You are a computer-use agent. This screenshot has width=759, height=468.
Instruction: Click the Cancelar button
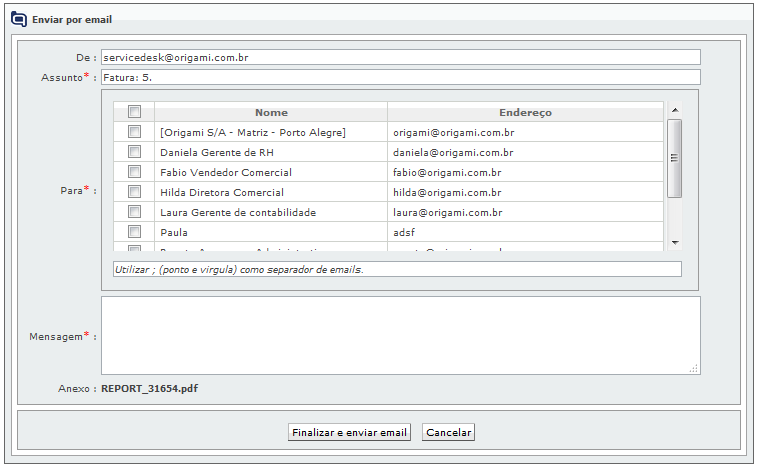(x=448, y=433)
